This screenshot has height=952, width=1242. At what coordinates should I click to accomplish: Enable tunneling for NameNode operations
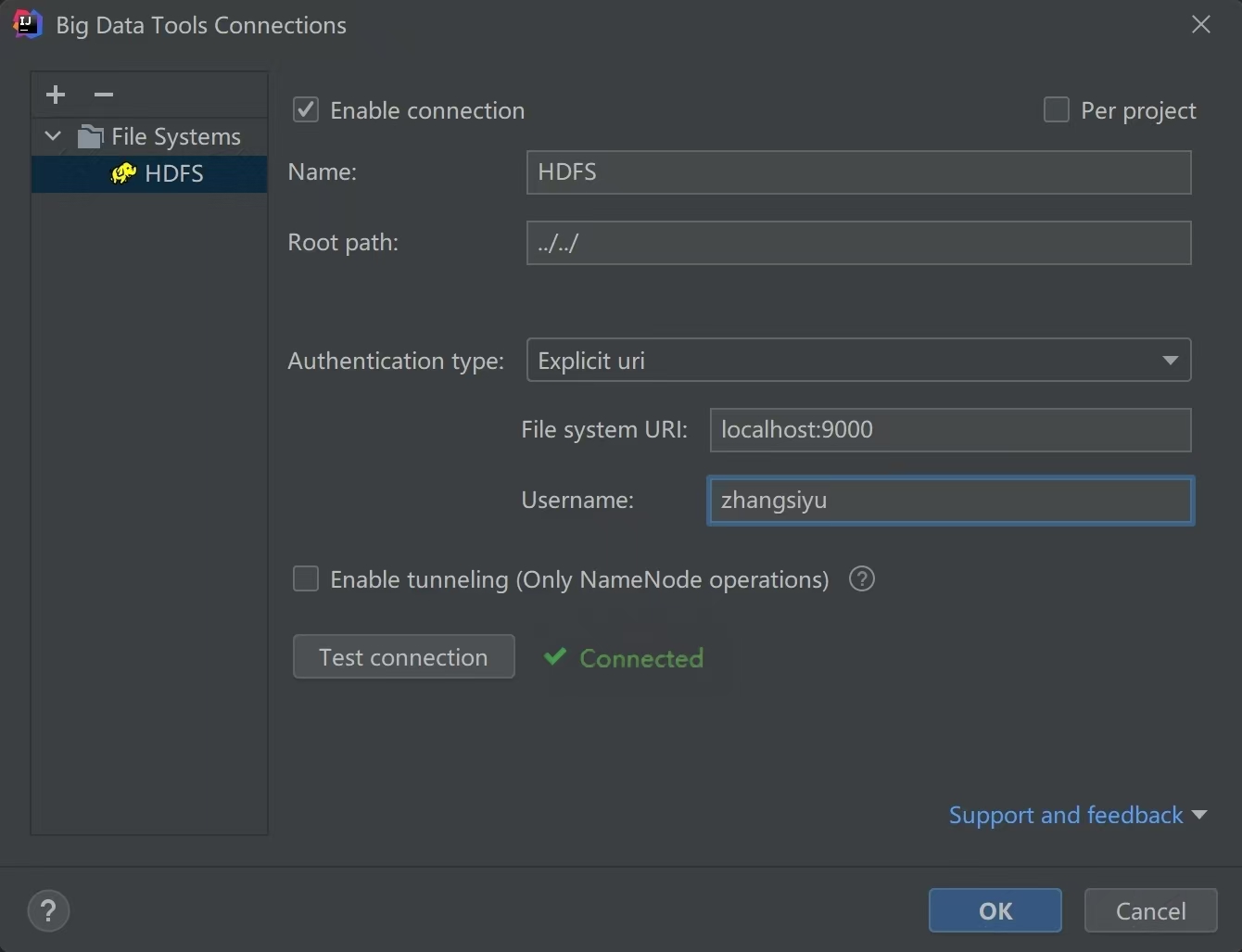[x=305, y=578]
